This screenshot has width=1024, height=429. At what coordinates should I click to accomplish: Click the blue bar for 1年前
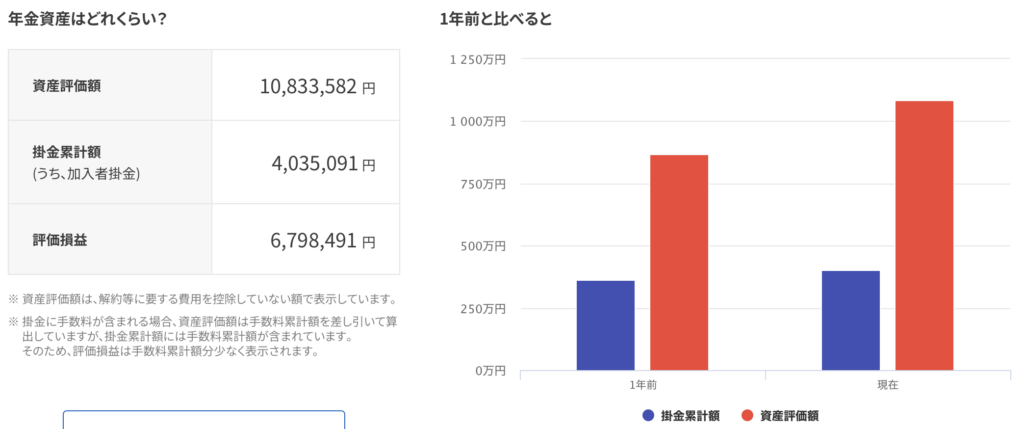click(x=605, y=325)
